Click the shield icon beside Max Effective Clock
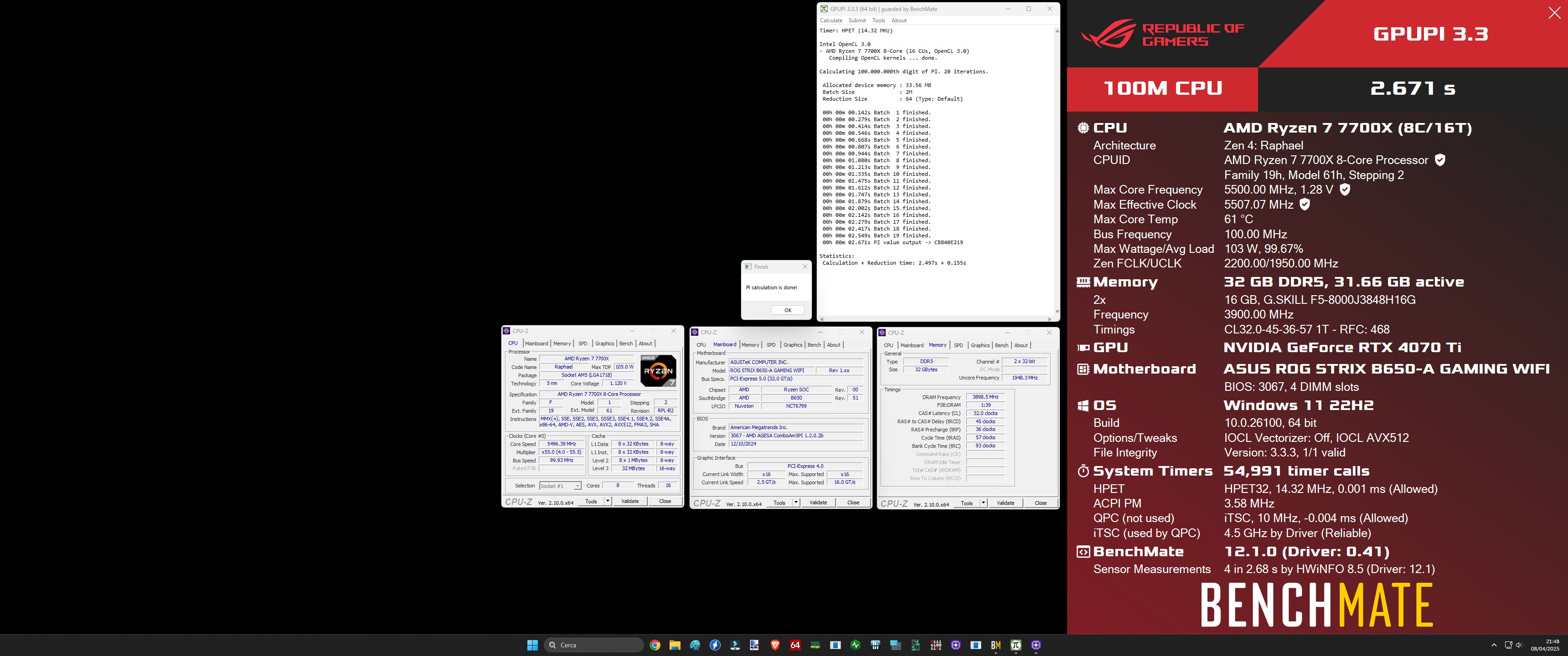Viewport: 1568px width, 656px height. click(x=1305, y=205)
